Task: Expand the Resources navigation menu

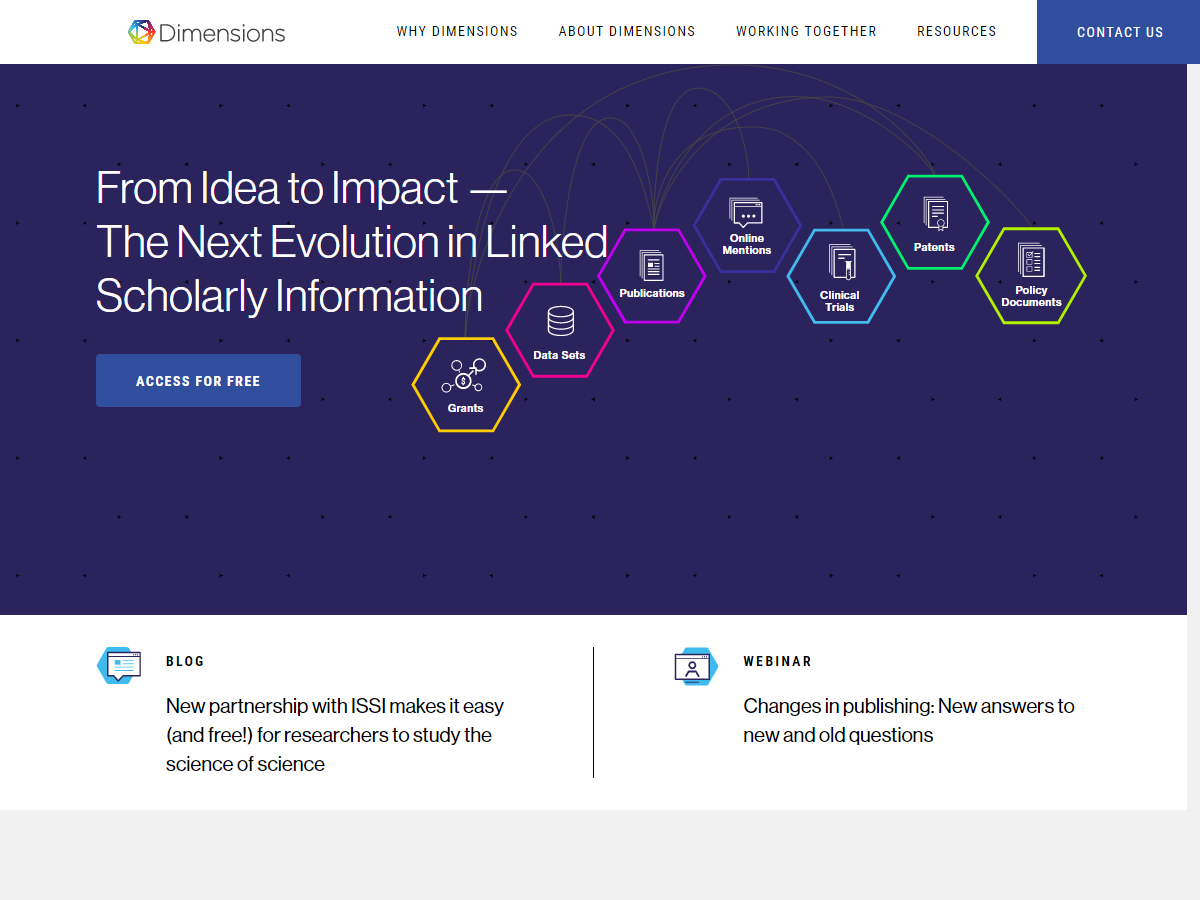Action: 956,32
